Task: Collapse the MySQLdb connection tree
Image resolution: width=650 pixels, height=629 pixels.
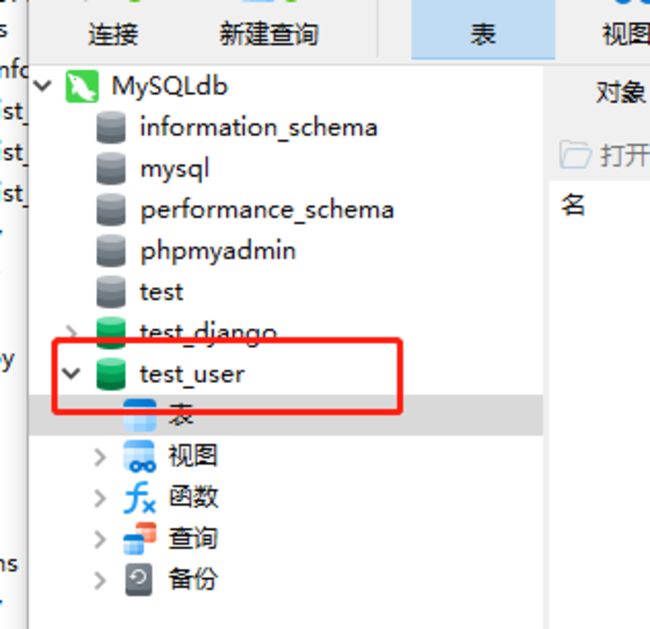Action: [x=42, y=86]
